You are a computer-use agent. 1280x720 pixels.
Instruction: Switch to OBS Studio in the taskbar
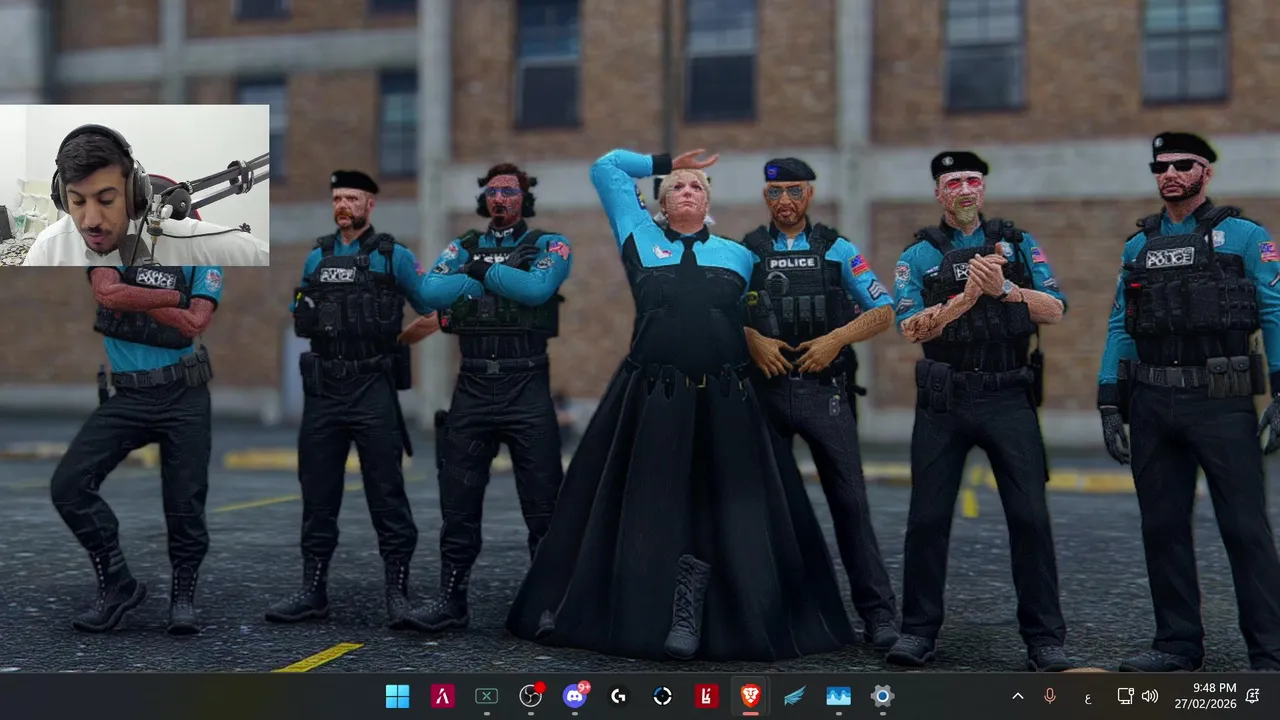(x=531, y=696)
